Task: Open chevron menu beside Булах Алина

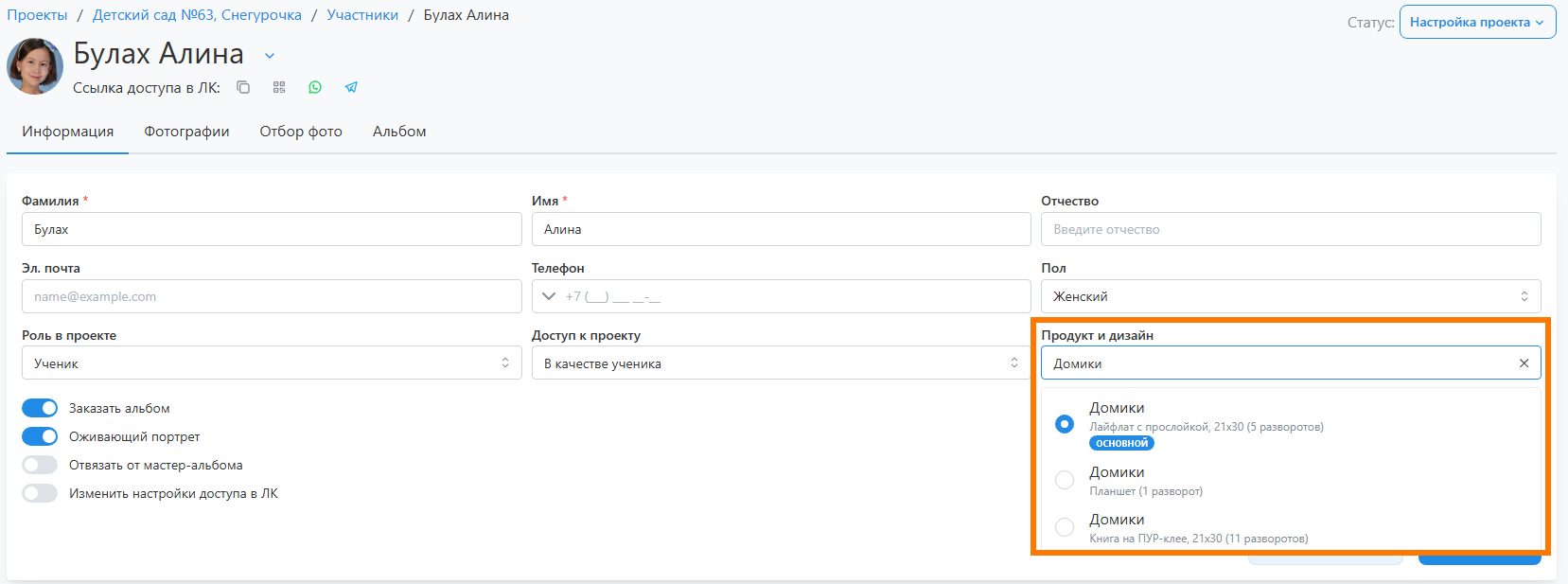Action: click(x=270, y=56)
